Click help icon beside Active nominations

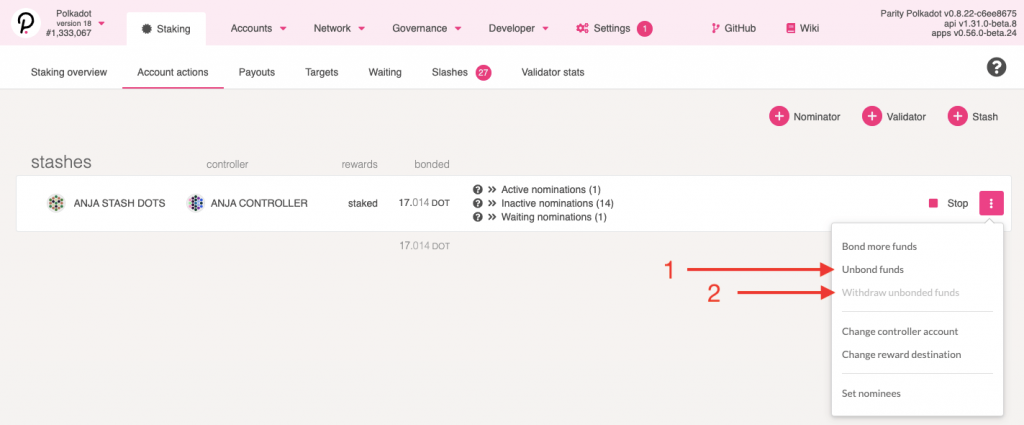[x=477, y=190]
